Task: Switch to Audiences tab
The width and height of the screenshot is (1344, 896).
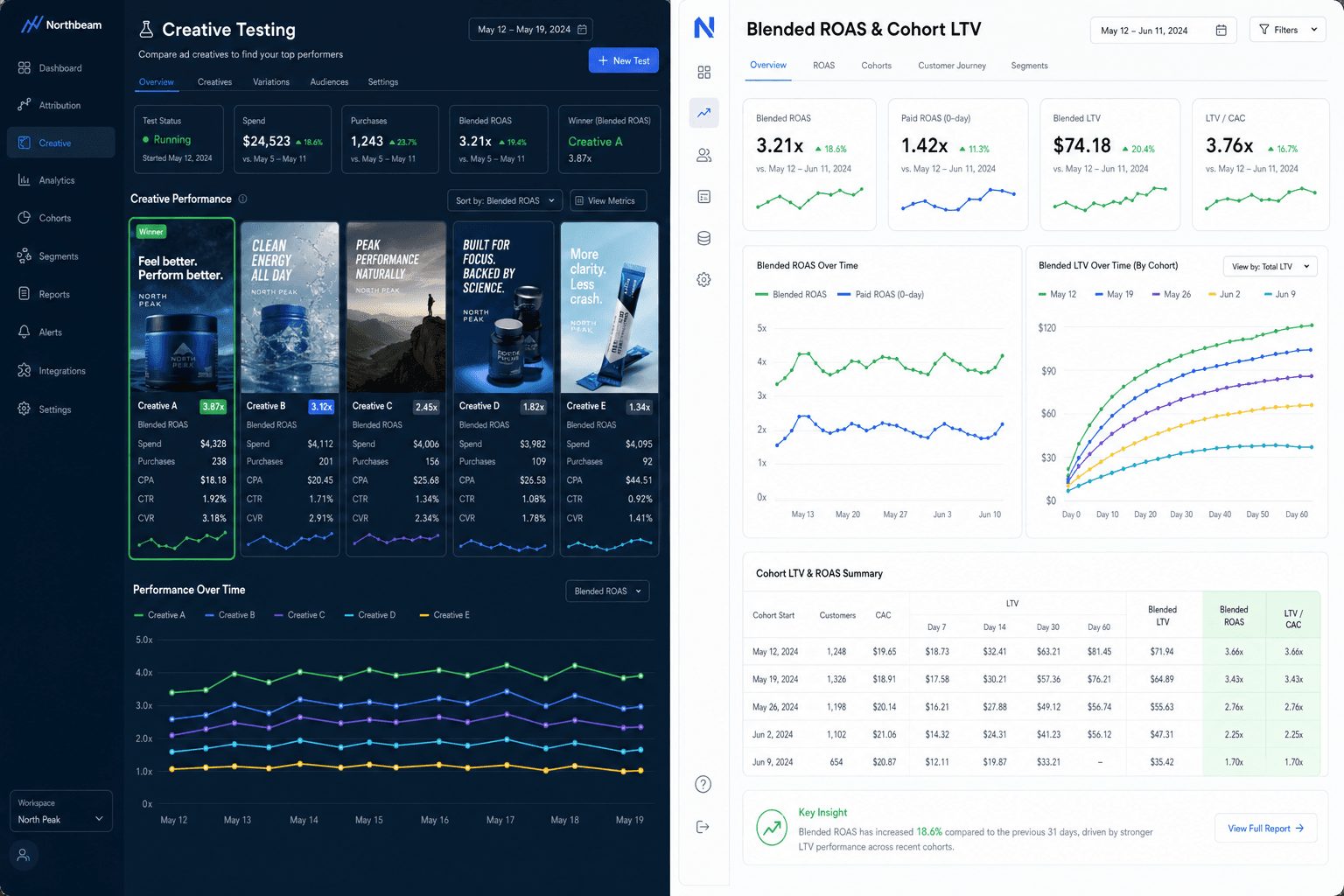Action: [329, 82]
